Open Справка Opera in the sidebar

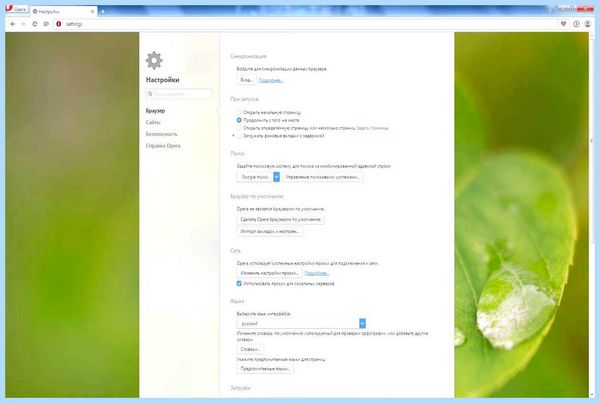(x=163, y=146)
